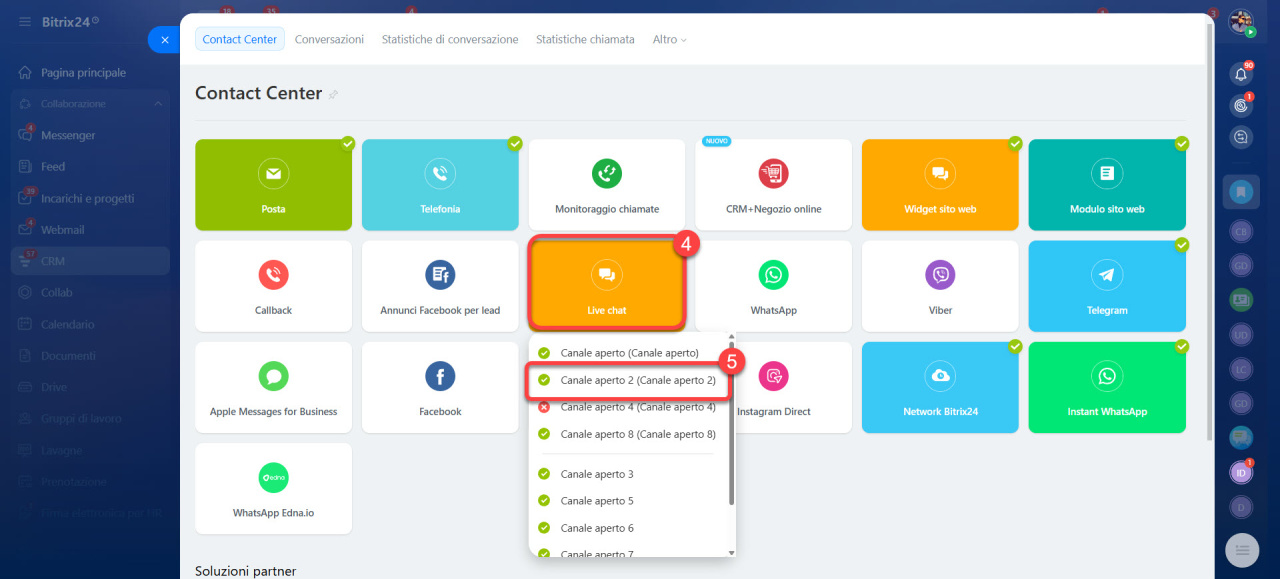
Task: Select Canale aperto 8 entry
Action: pyautogui.click(x=628, y=434)
